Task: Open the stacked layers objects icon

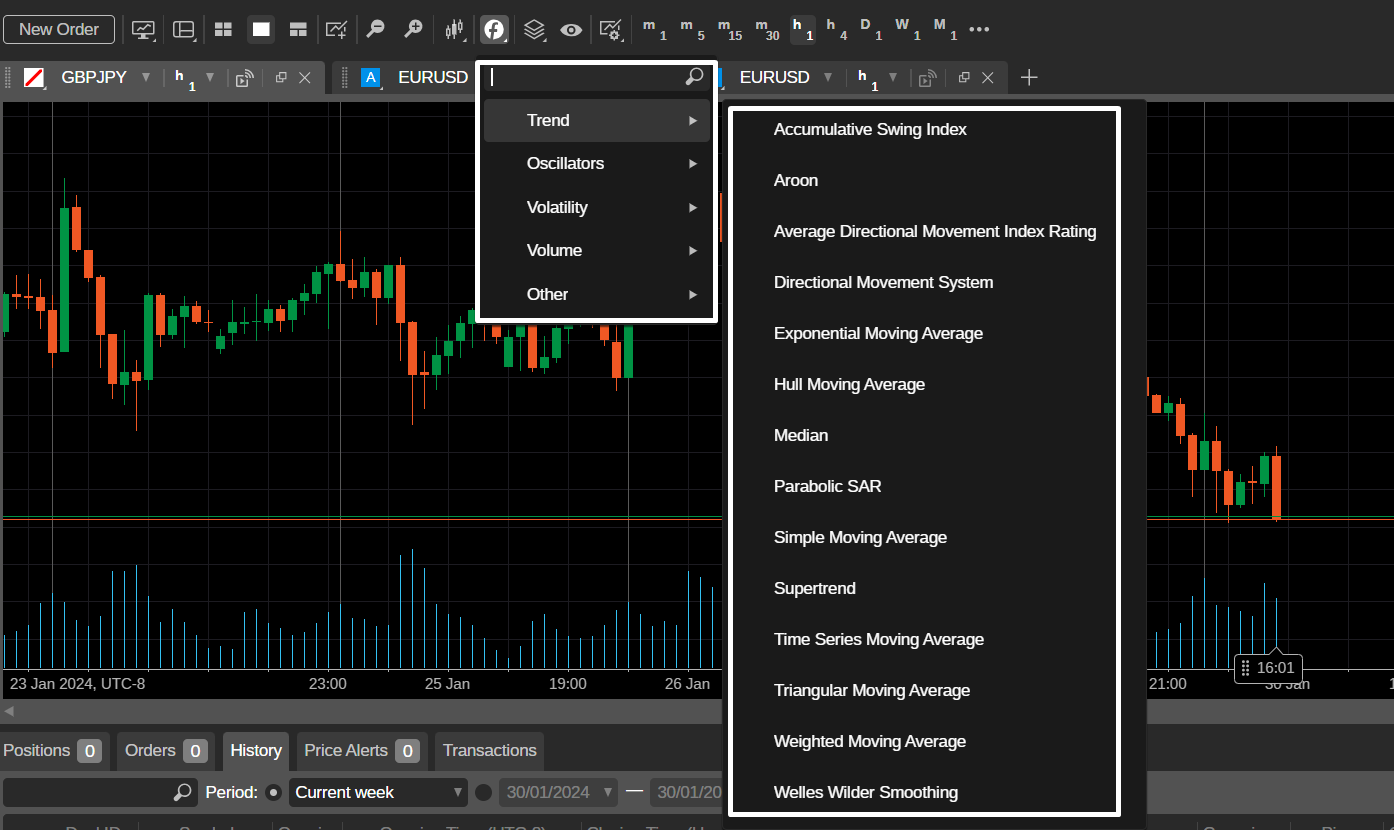Action: coord(534,30)
